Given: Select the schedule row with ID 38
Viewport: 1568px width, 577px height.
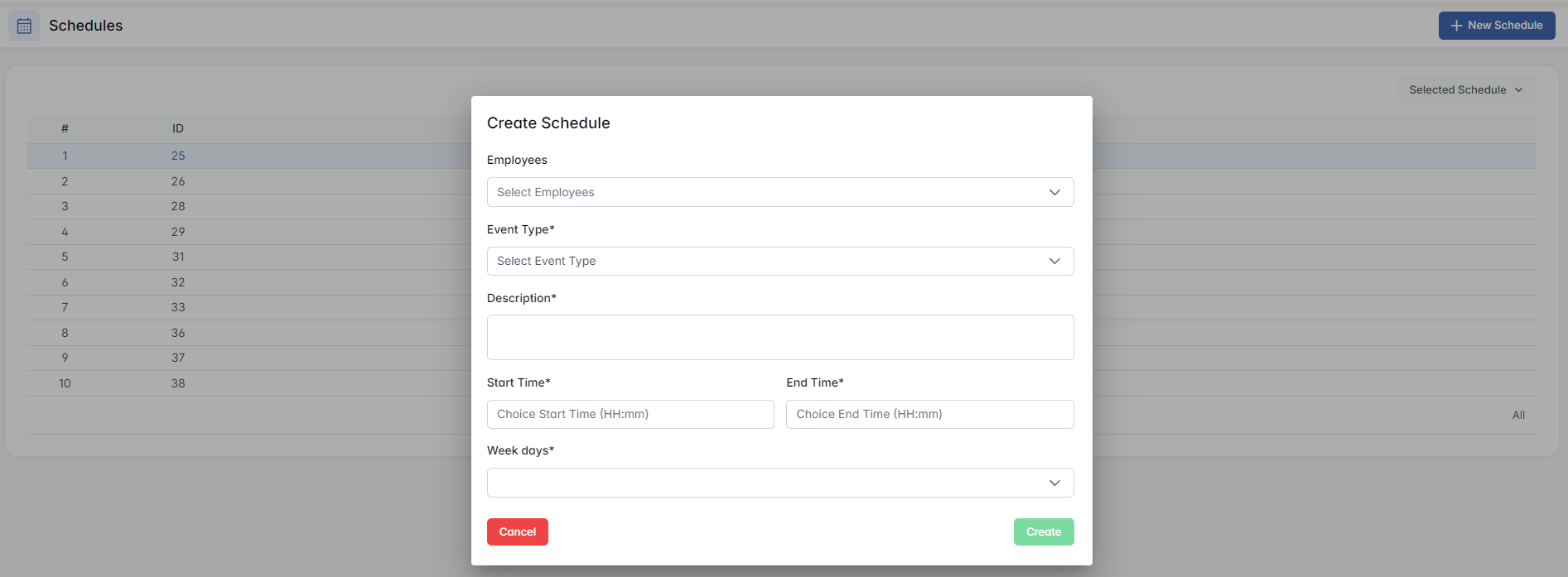Looking at the screenshot, I should [178, 383].
